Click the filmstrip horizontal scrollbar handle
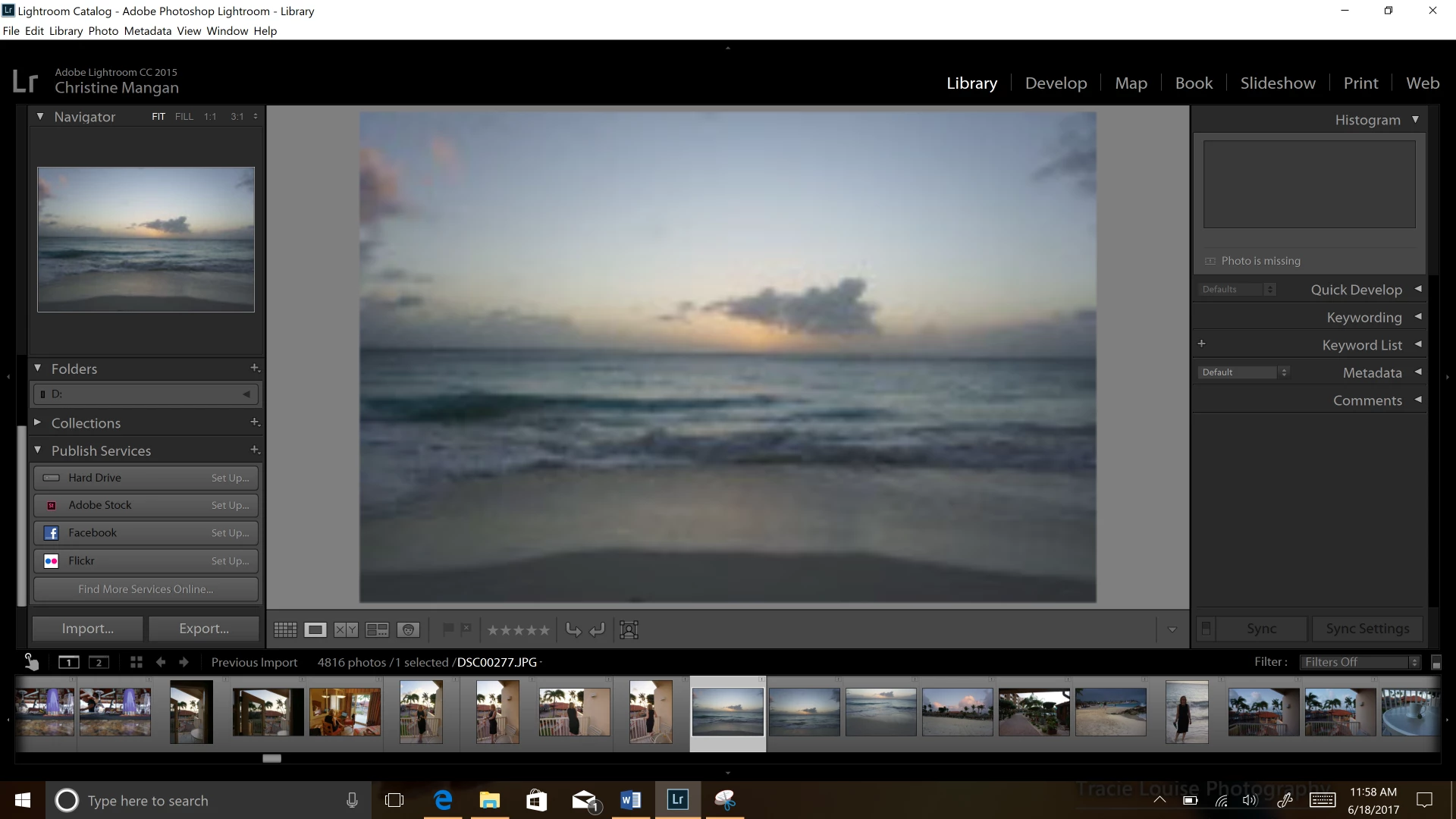 click(x=271, y=758)
